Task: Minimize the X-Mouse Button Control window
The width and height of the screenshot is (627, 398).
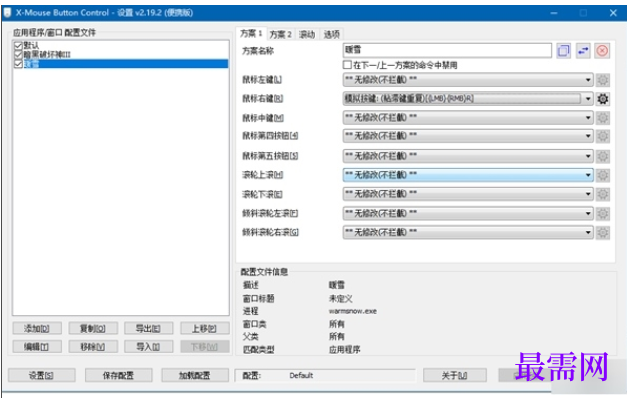Action: 554,13
